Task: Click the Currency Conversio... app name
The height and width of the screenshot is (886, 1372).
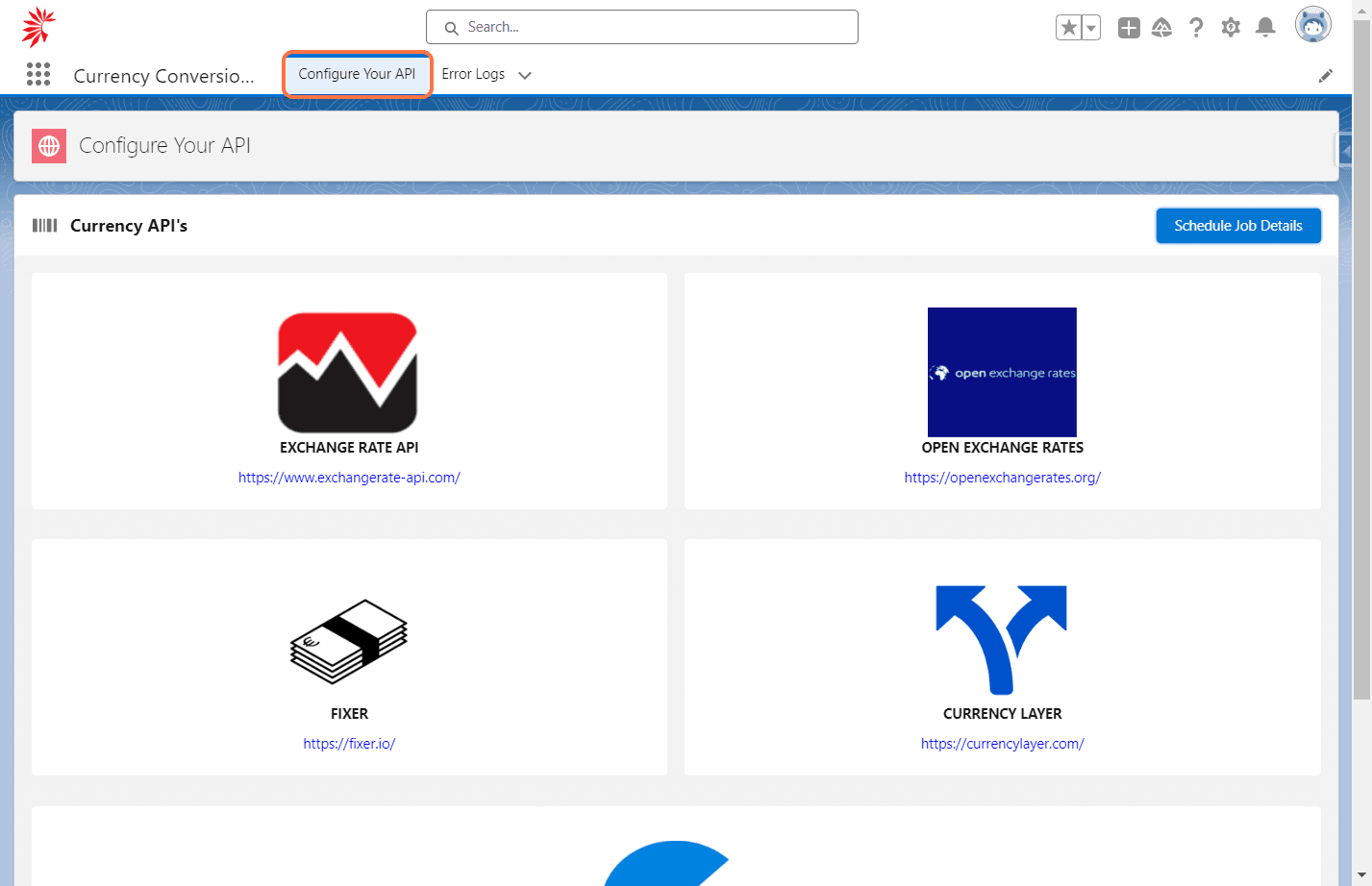Action: click(164, 76)
